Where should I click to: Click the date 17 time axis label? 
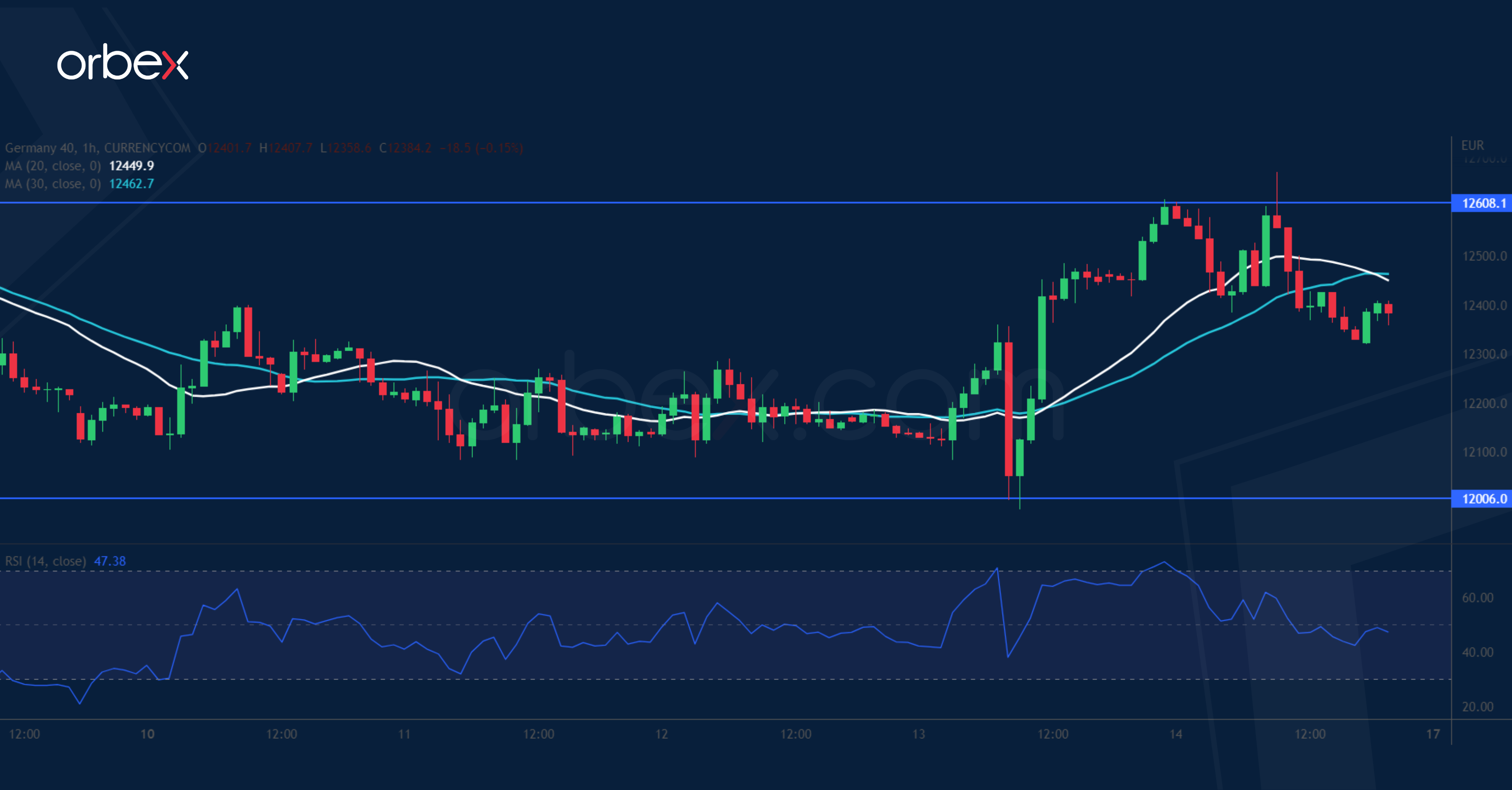point(1433,734)
